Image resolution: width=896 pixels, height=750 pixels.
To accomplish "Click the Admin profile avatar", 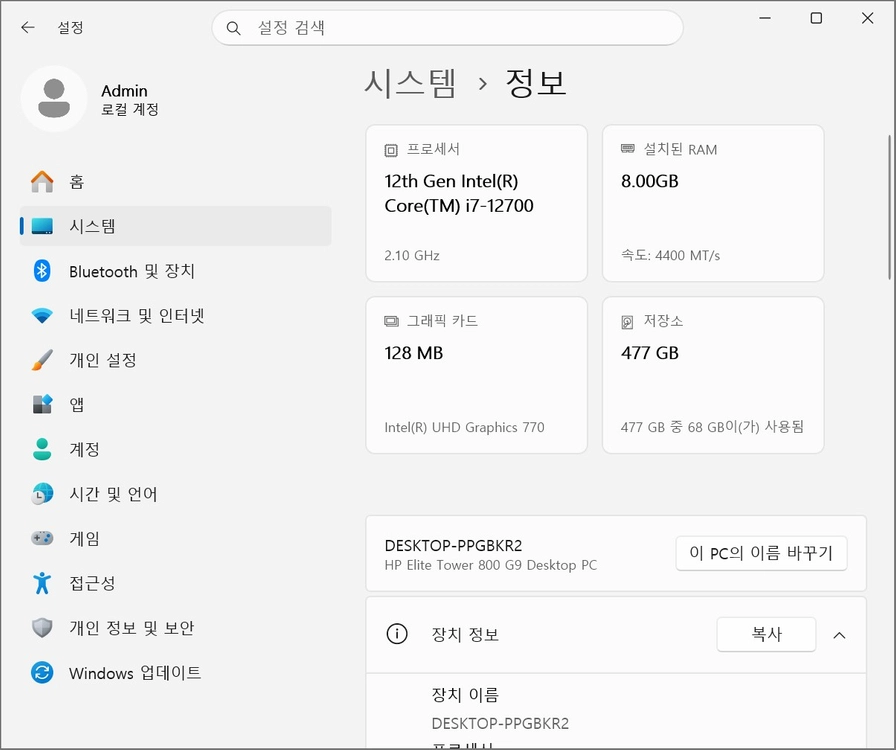I will 54,98.
